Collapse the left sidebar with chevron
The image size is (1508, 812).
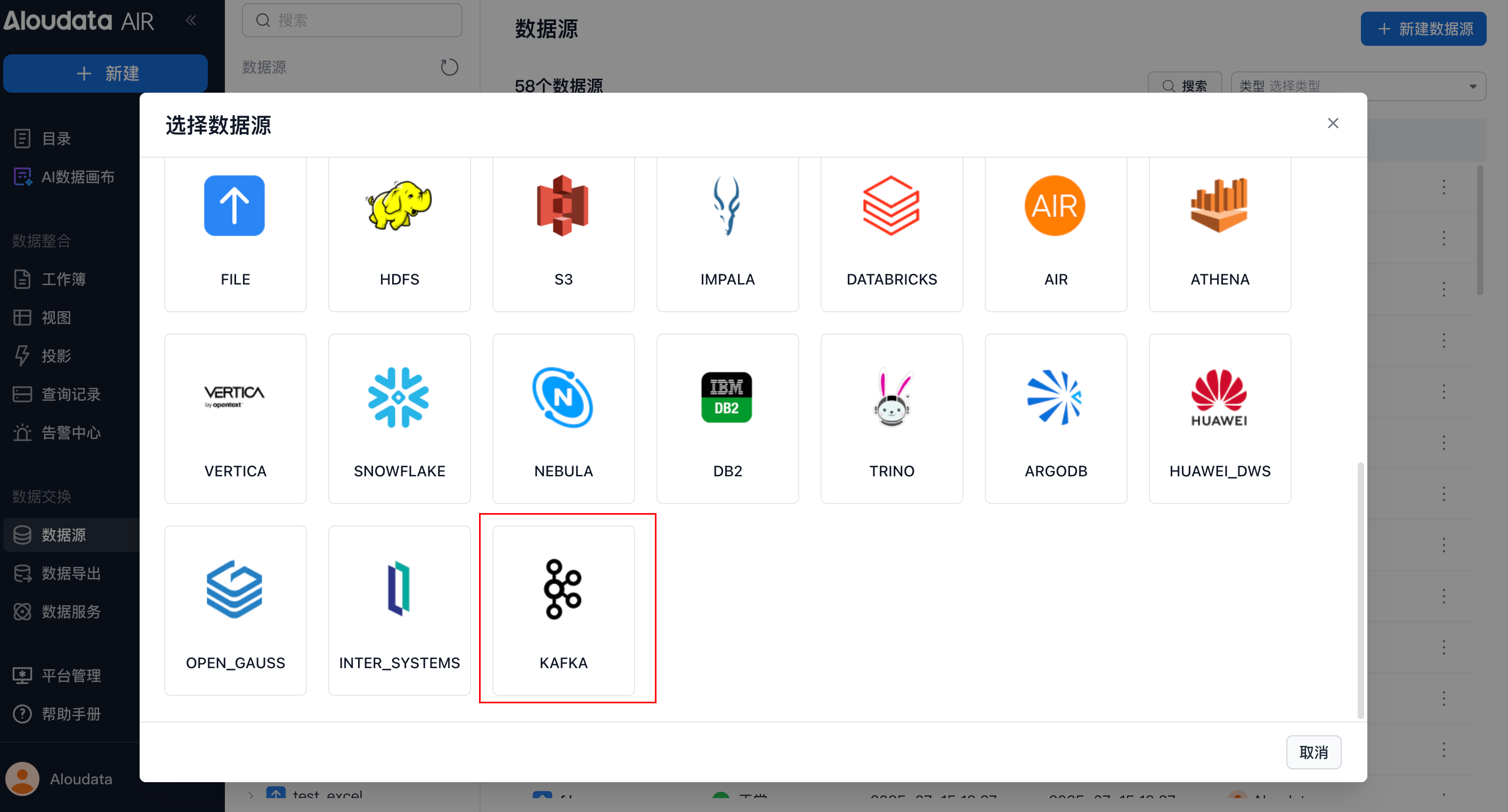coord(191,20)
